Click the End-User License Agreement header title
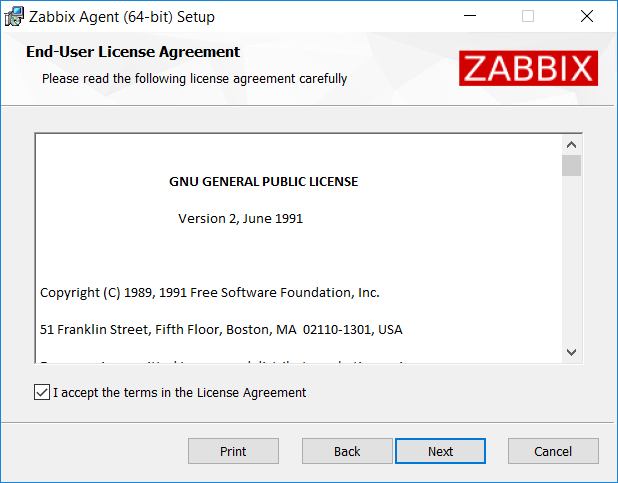The height and width of the screenshot is (483, 618). point(133,52)
